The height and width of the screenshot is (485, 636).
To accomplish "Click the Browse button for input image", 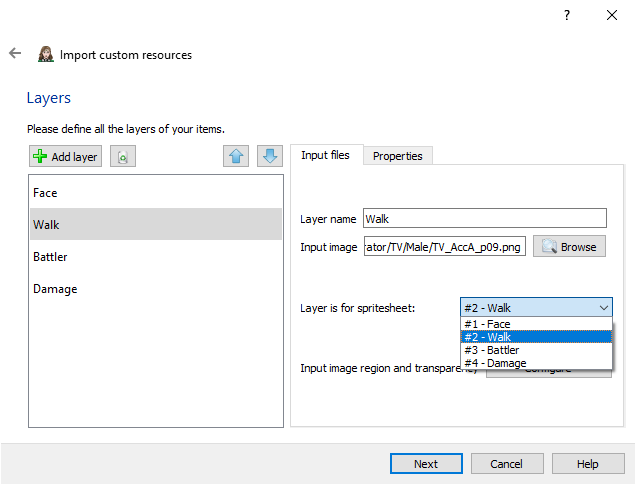I will [569, 247].
